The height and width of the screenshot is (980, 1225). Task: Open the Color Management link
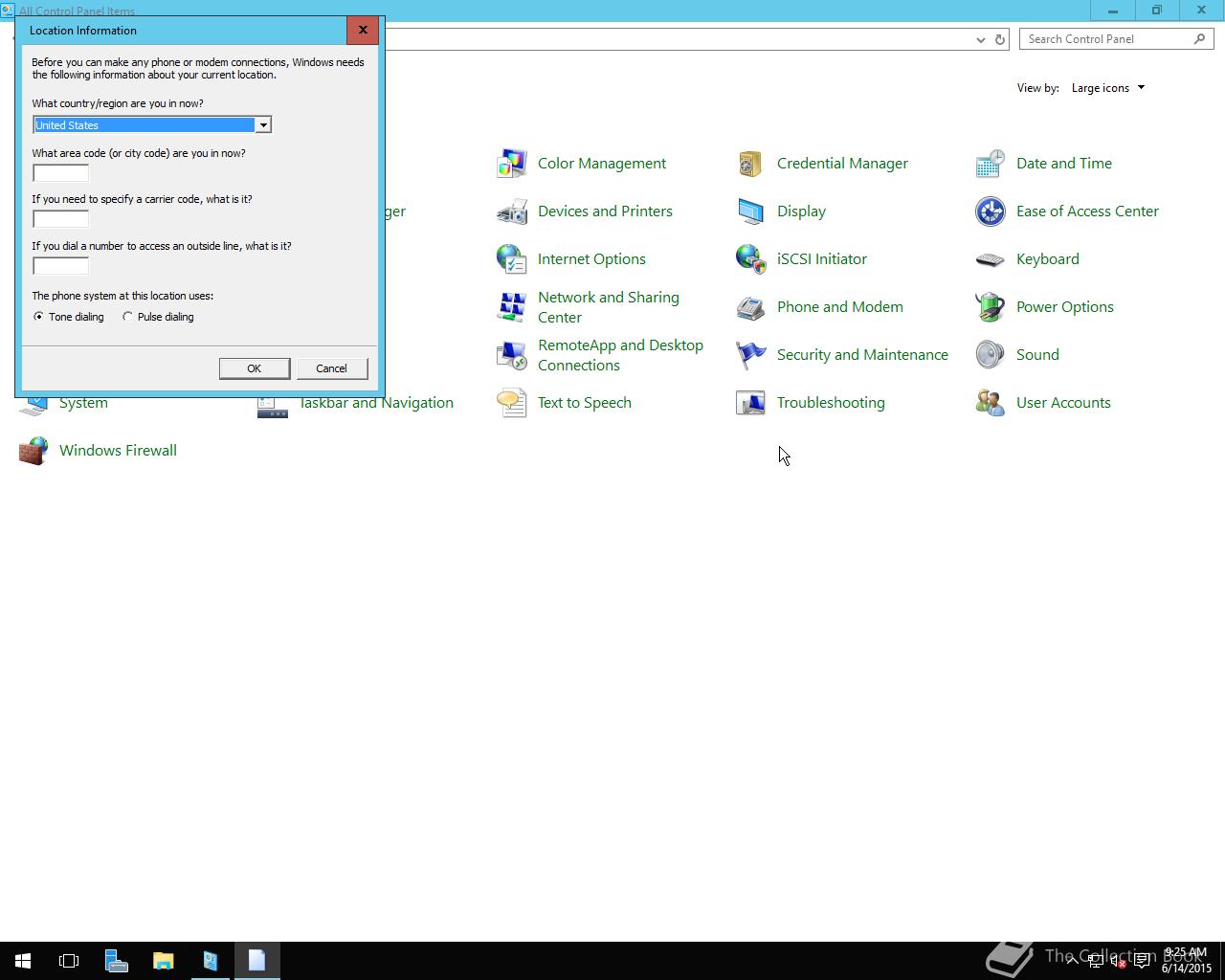click(602, 164)
